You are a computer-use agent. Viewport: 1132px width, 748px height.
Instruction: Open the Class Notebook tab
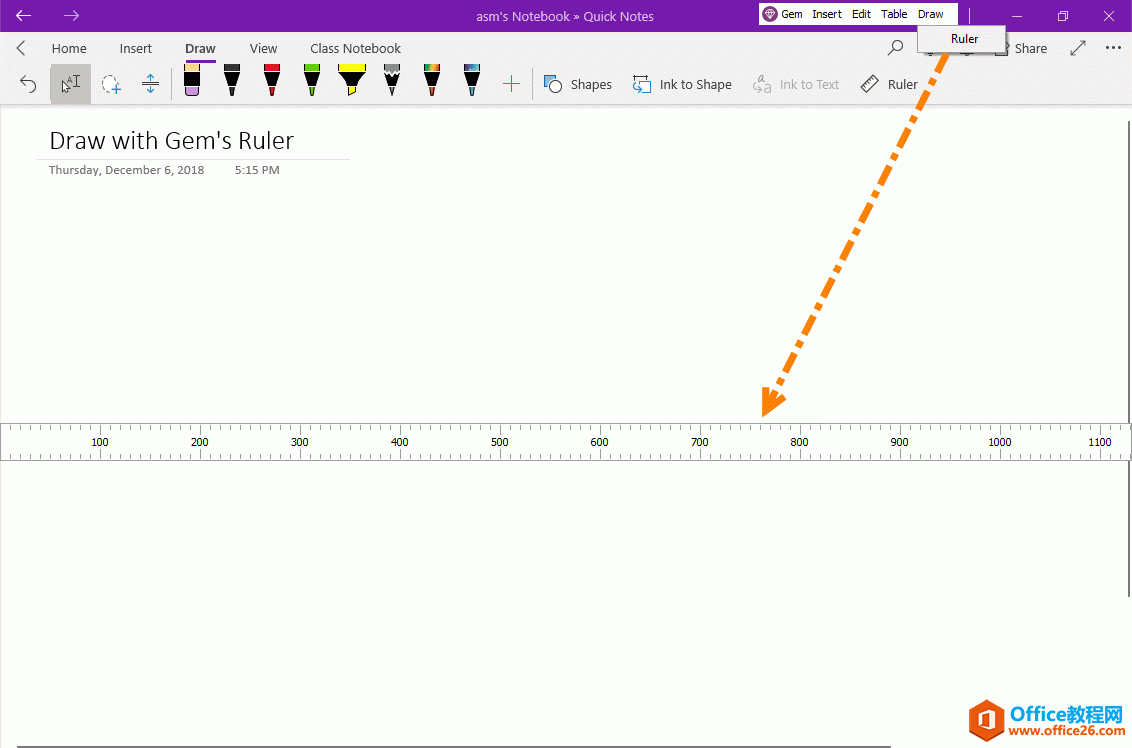(355, 48)
